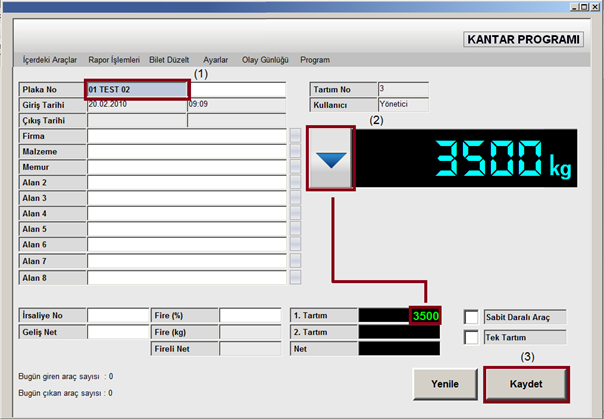Open the Malzeme lookup button
The height and width of the screenshot is (419, 604).
point(295,152)
